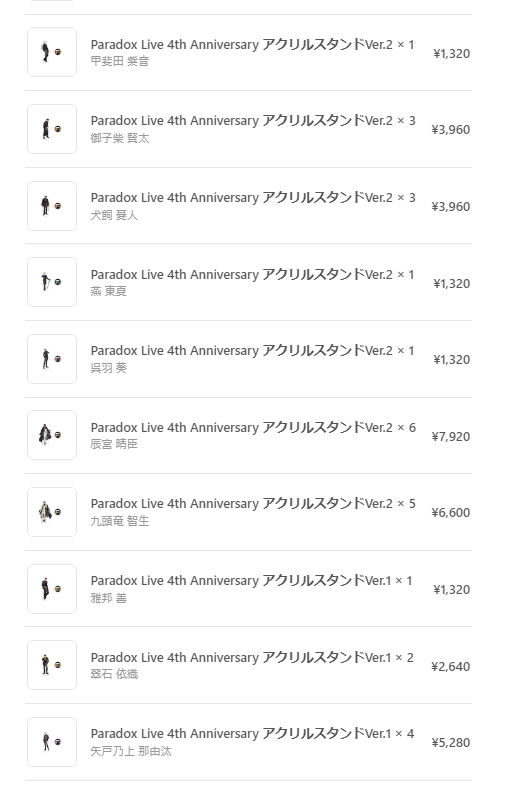527x786 pixels.
Task: Open the Ver.1 × 4 product title
Action: (252, 733)
